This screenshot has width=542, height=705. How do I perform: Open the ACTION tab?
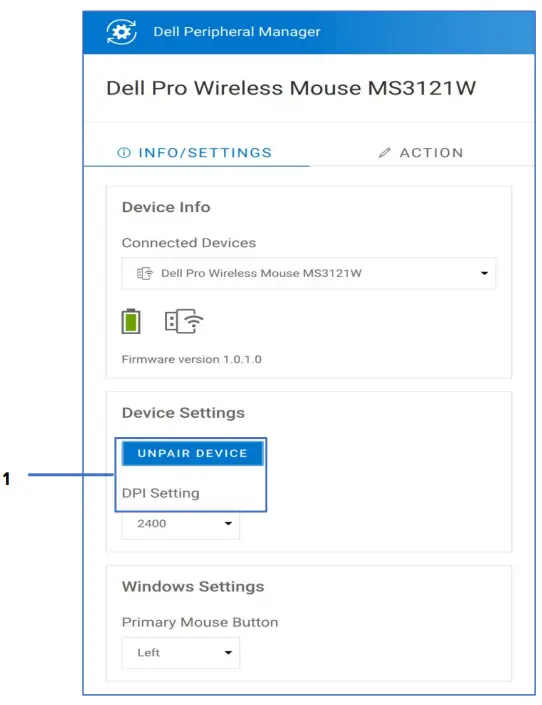pos(422,153)
